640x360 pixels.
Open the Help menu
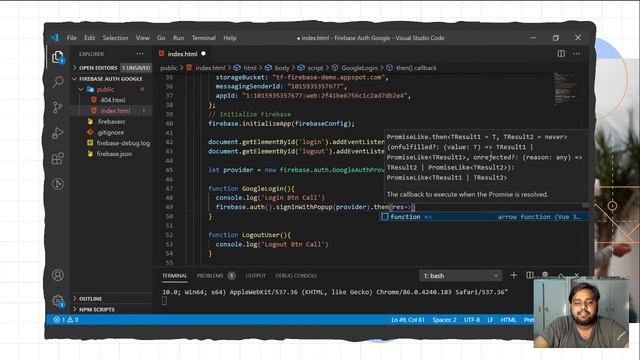pos(230,38)
